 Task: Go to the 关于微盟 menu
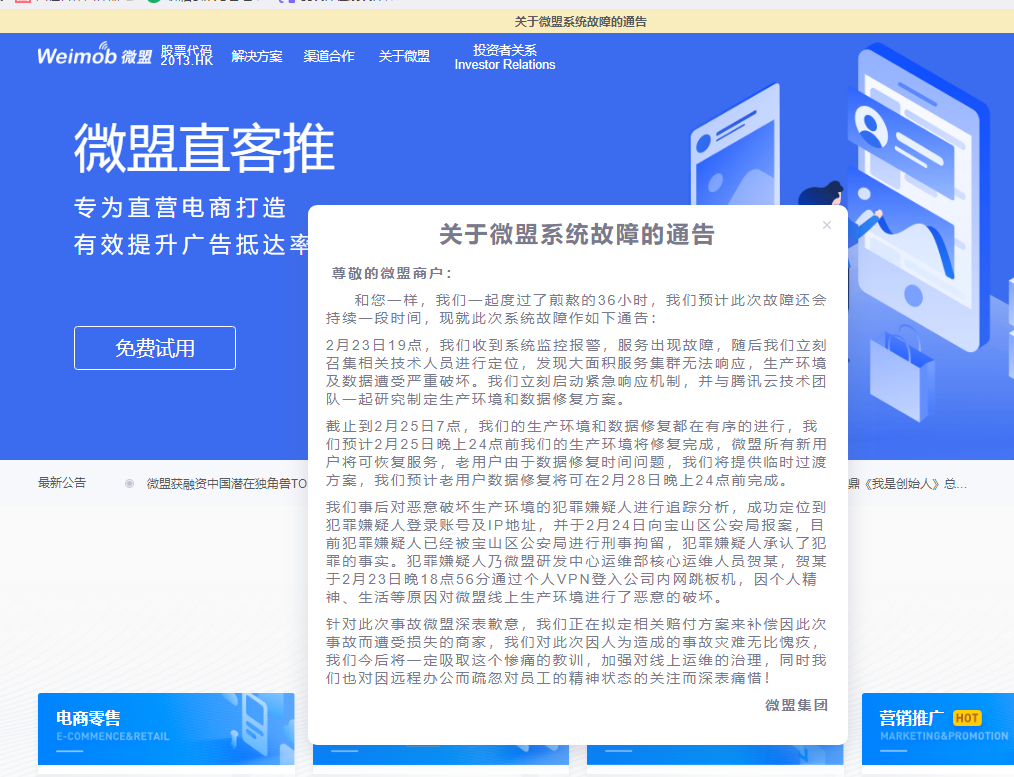[x=404, y=56]
